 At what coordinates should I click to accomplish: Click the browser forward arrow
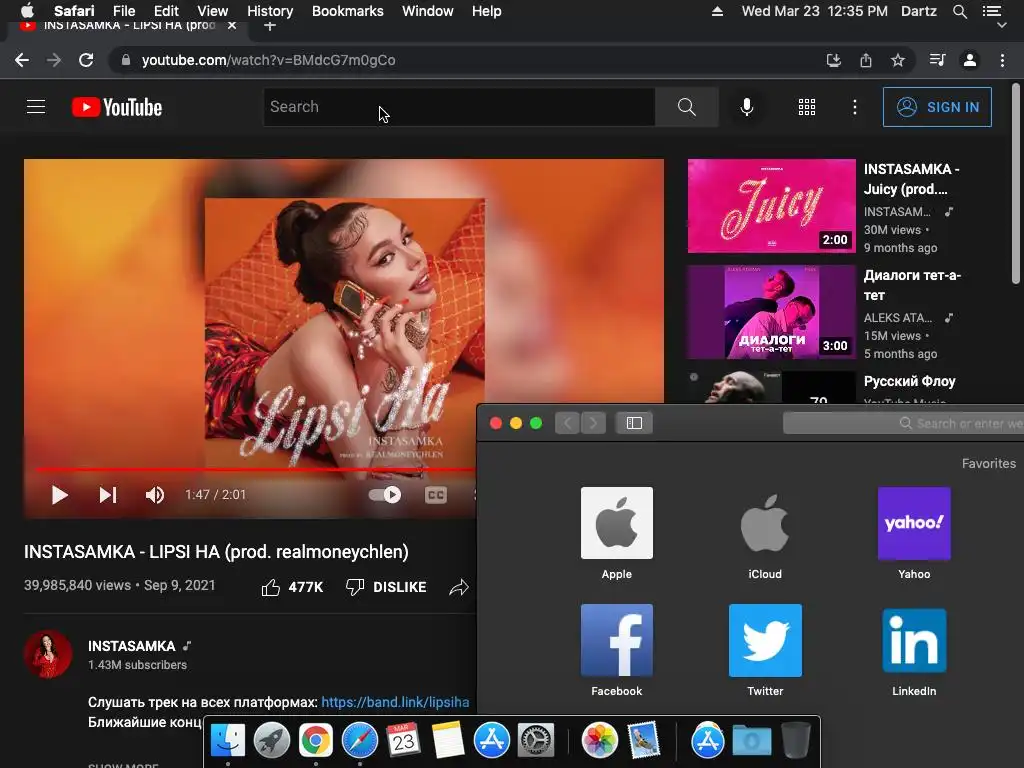point(54,60)
